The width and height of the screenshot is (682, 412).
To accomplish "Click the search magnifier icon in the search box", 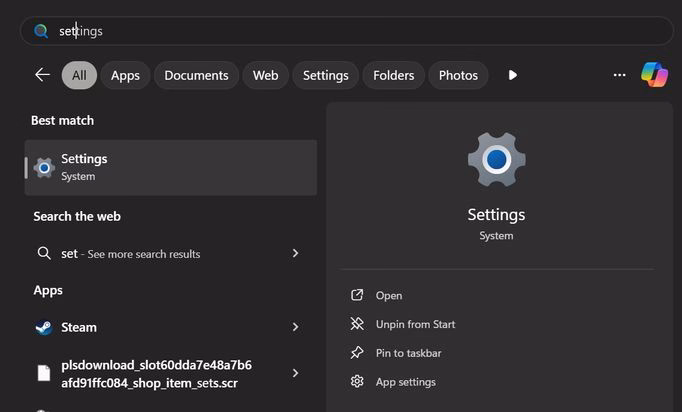I will 41,31.
